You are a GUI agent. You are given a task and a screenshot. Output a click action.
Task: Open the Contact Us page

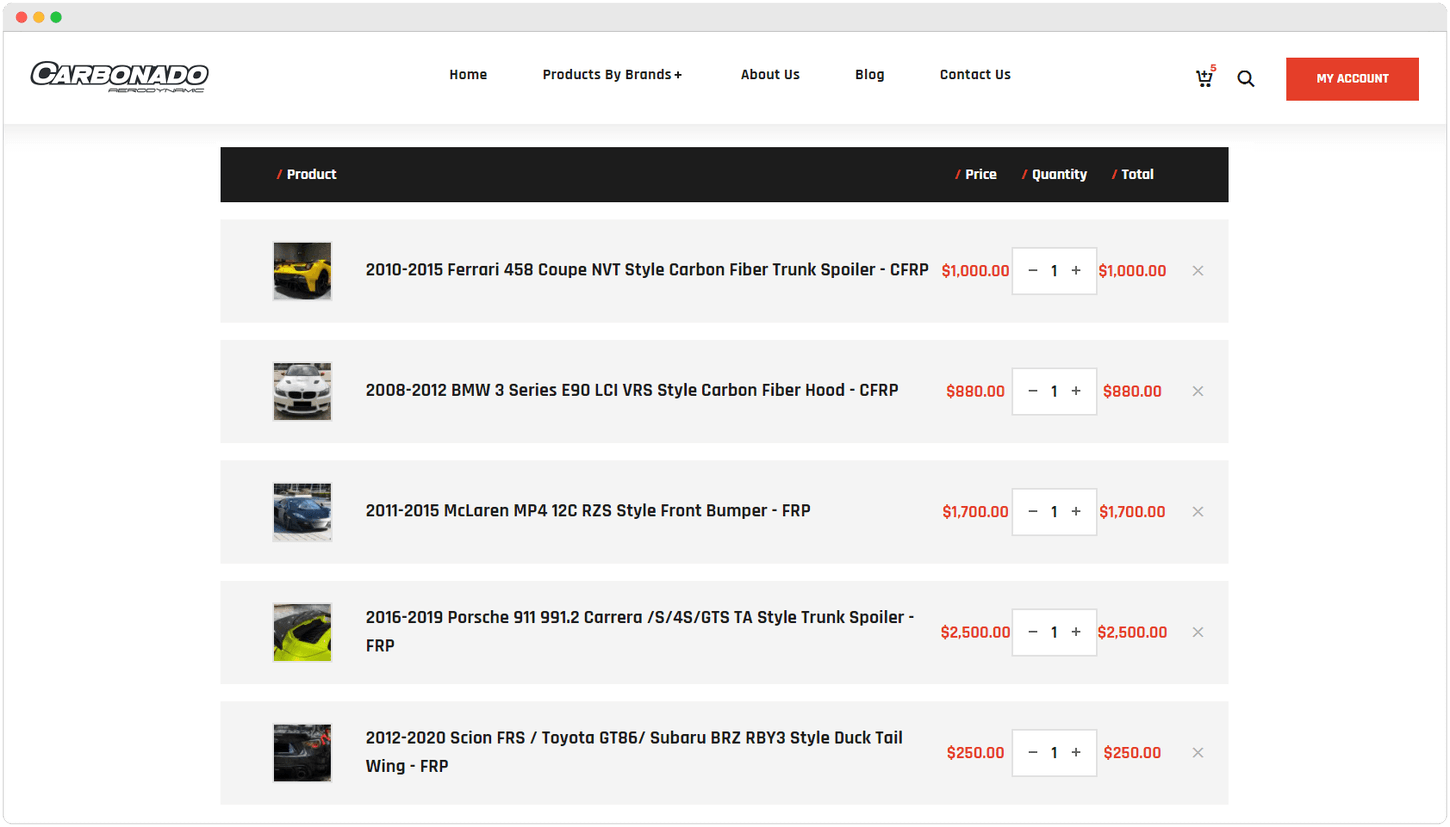coord(975,75)
